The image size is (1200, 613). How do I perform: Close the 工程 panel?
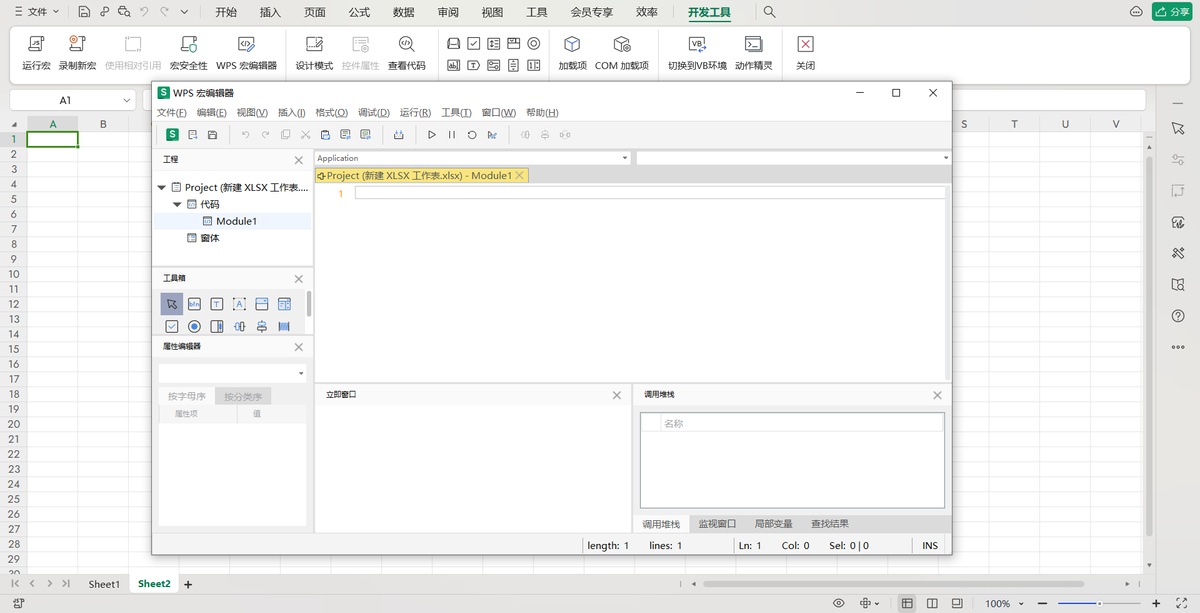tap(299, 160)
